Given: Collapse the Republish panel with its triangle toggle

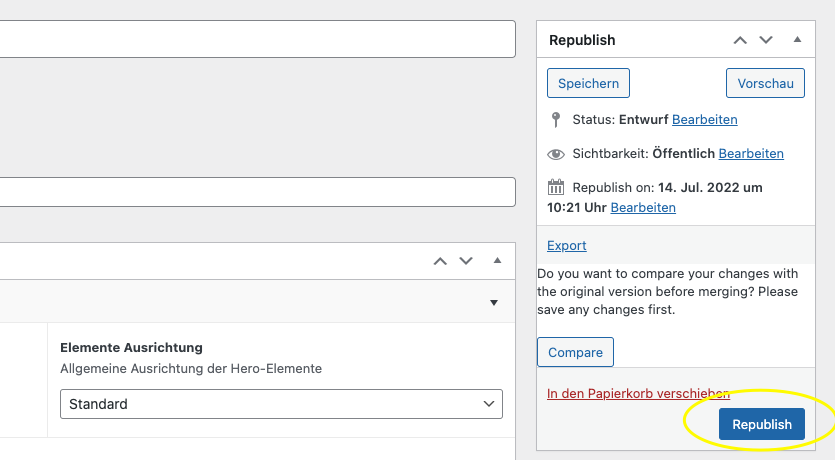Looking at the screenshot, I should pyautogui.click(x=797, y=40).
